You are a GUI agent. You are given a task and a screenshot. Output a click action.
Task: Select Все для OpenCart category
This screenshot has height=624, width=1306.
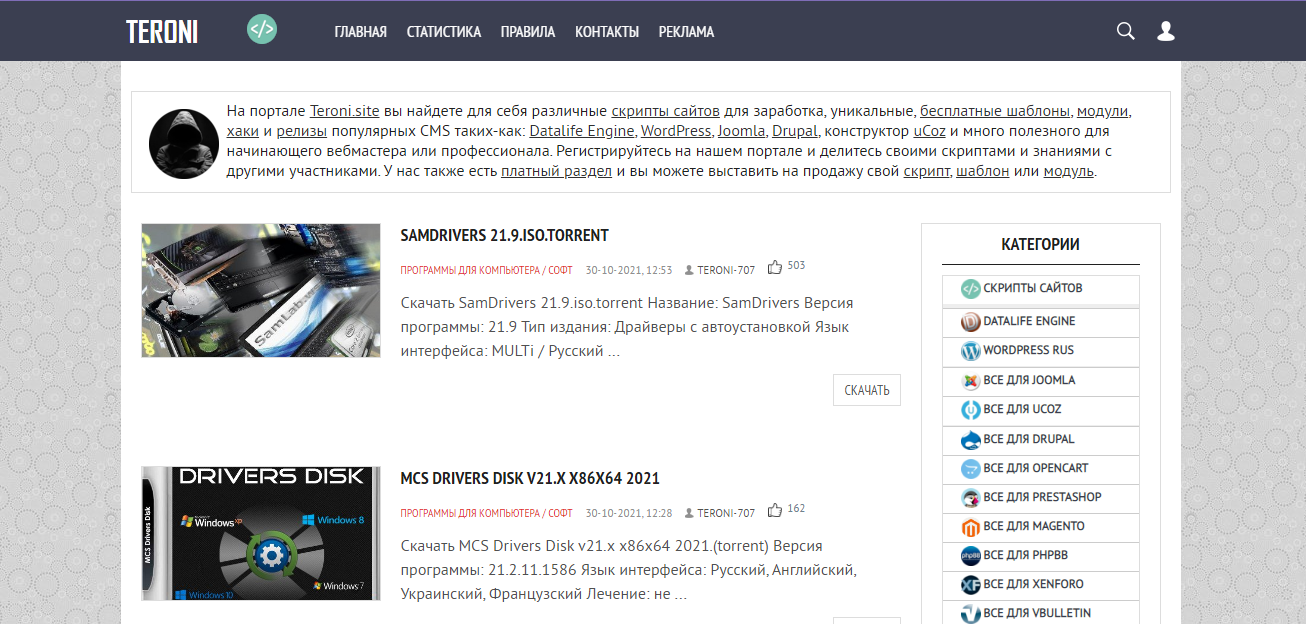point(1035,468)
